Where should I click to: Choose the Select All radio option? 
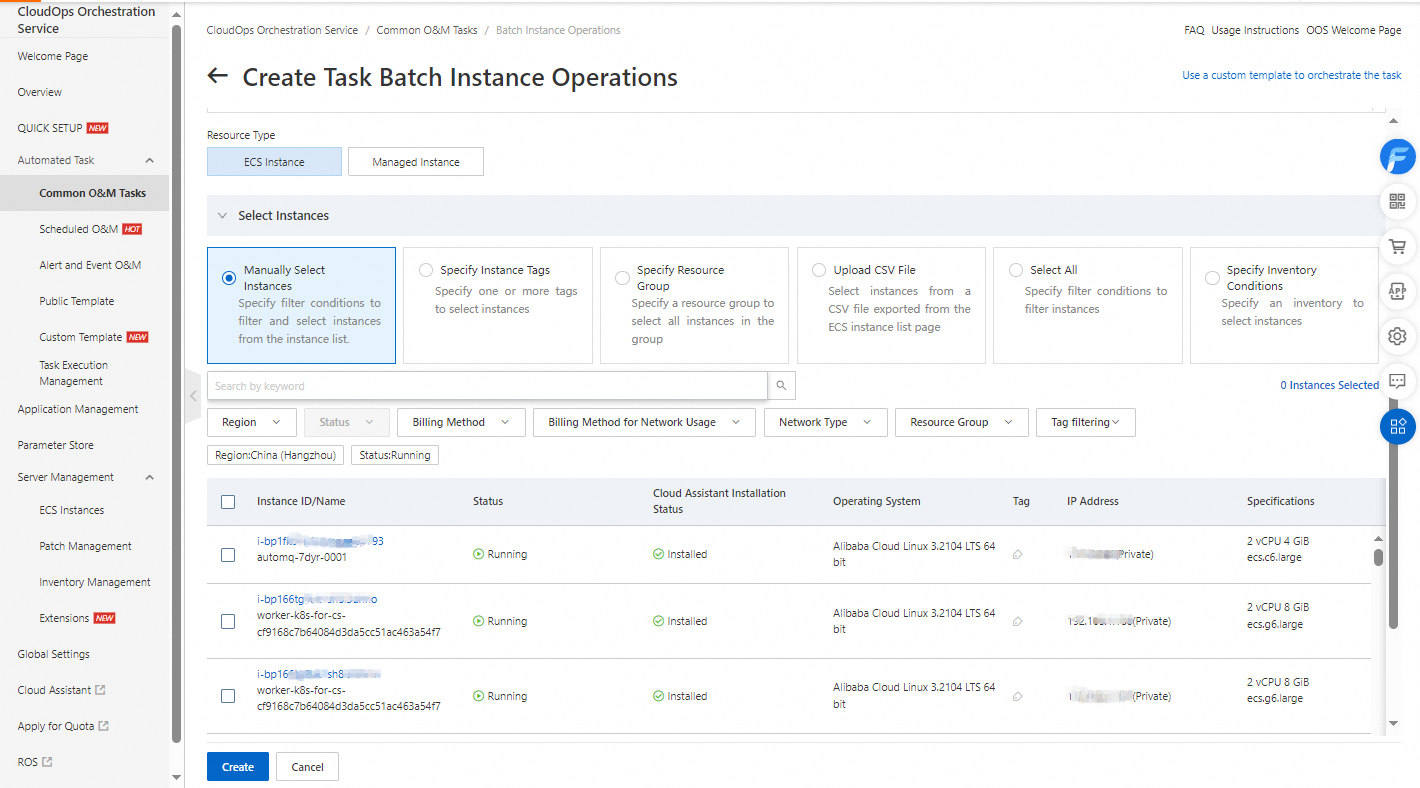(1016, 270)
